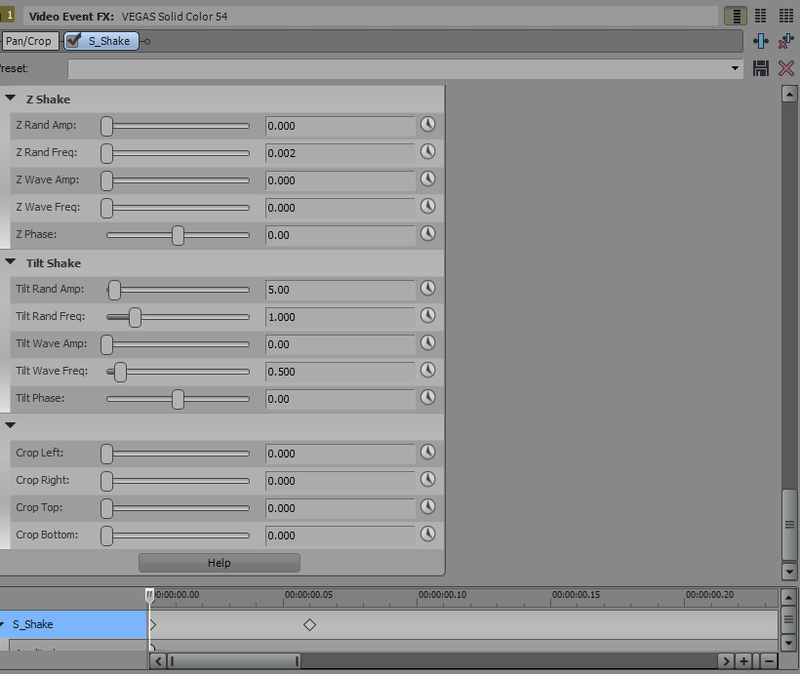Image resolution: width=800 pixels, height=674 pixels.
Task: Click the Tilt Rand Amp slider handle
Action: 114,290
